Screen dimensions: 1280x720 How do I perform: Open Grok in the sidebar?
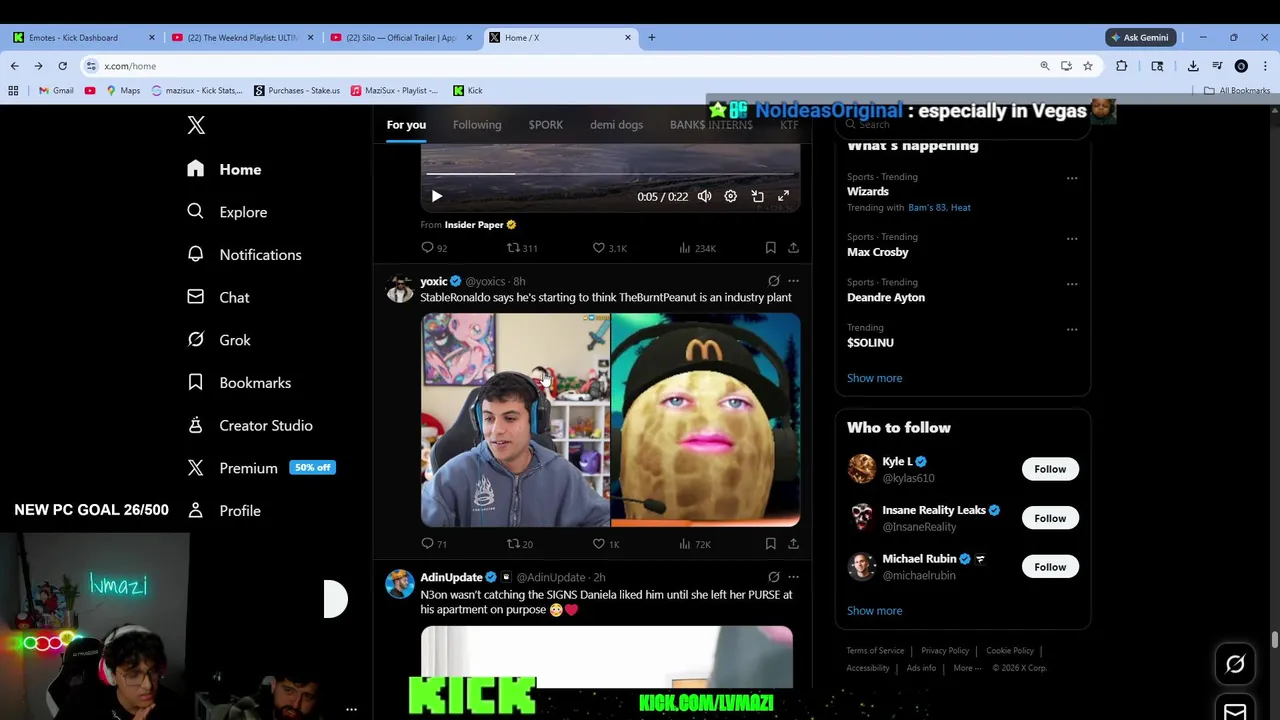coord(220,340)
